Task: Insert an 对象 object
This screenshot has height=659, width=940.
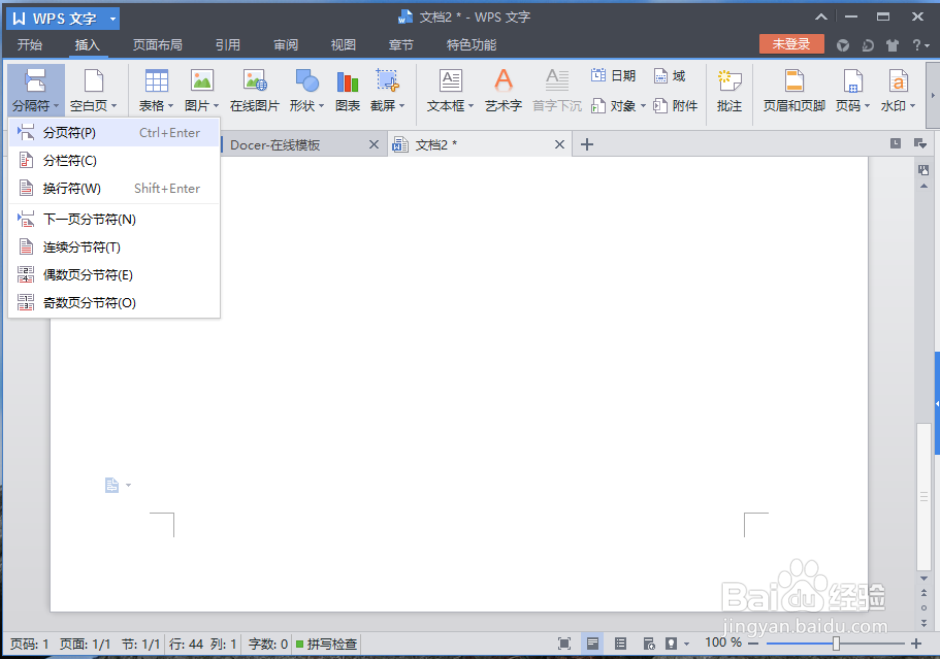Action: 613,106
